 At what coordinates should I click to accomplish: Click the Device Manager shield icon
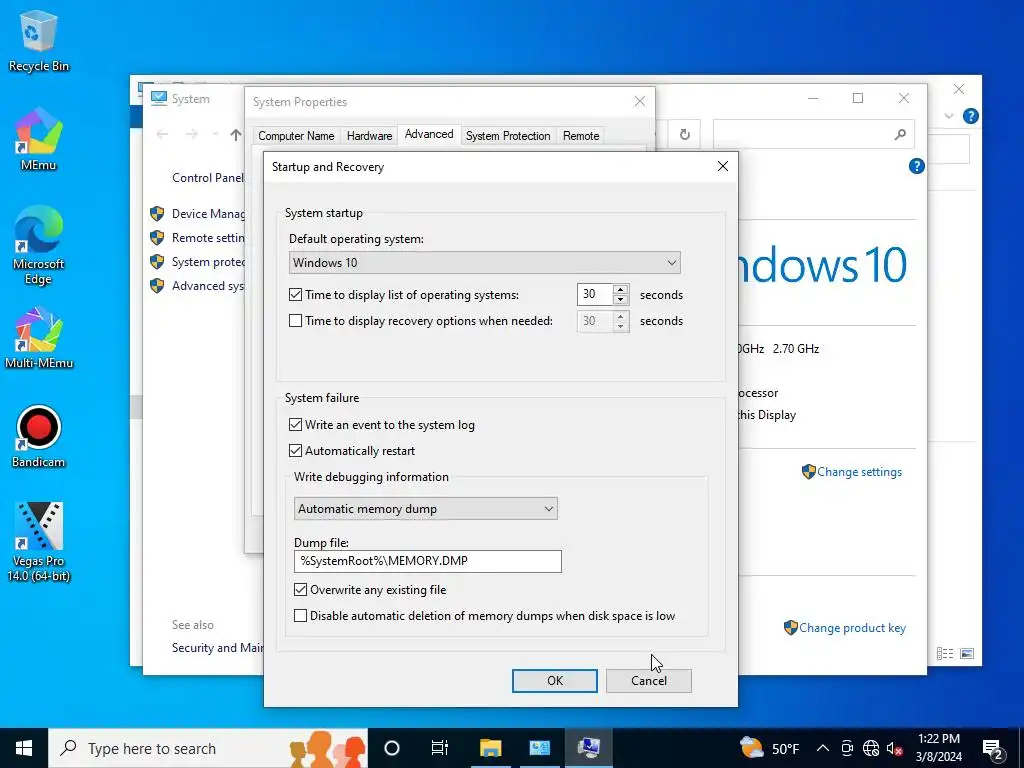tap(157, 214)
